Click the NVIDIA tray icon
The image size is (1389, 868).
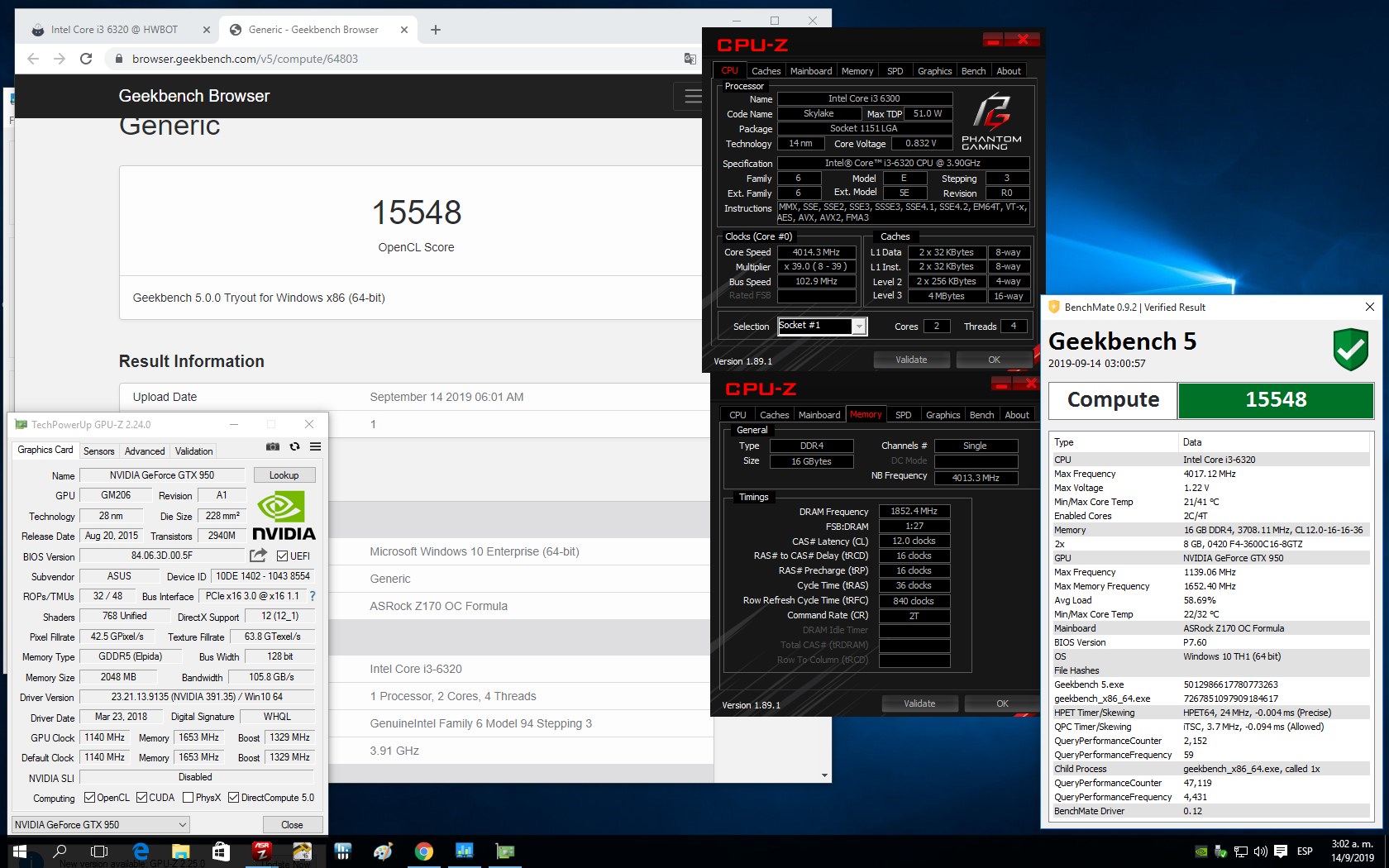coord(1200,851)
